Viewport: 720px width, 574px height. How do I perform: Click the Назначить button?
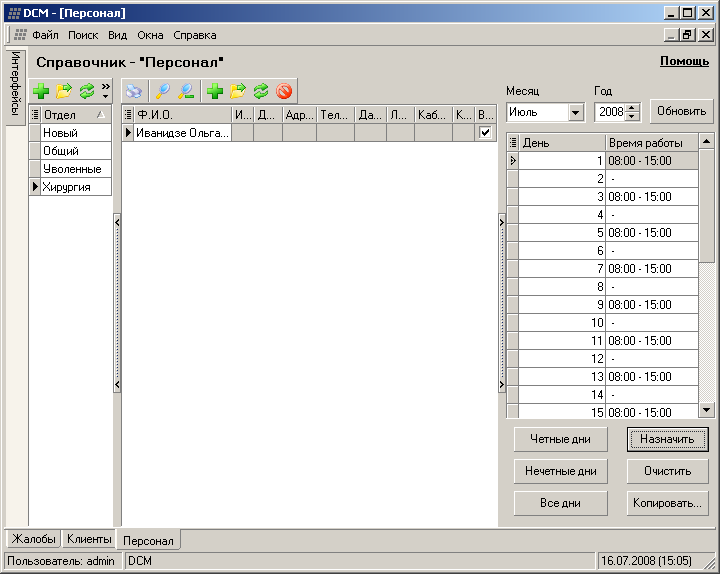[667, 439]
